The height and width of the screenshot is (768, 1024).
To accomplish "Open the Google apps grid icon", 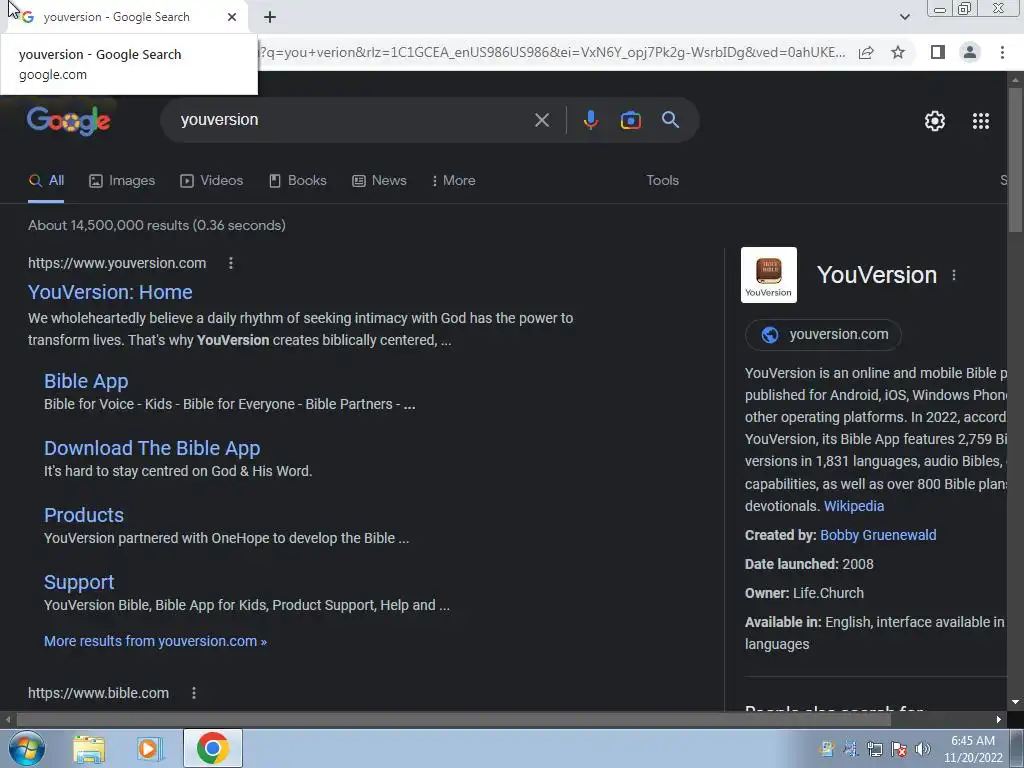I will (981, 121).
